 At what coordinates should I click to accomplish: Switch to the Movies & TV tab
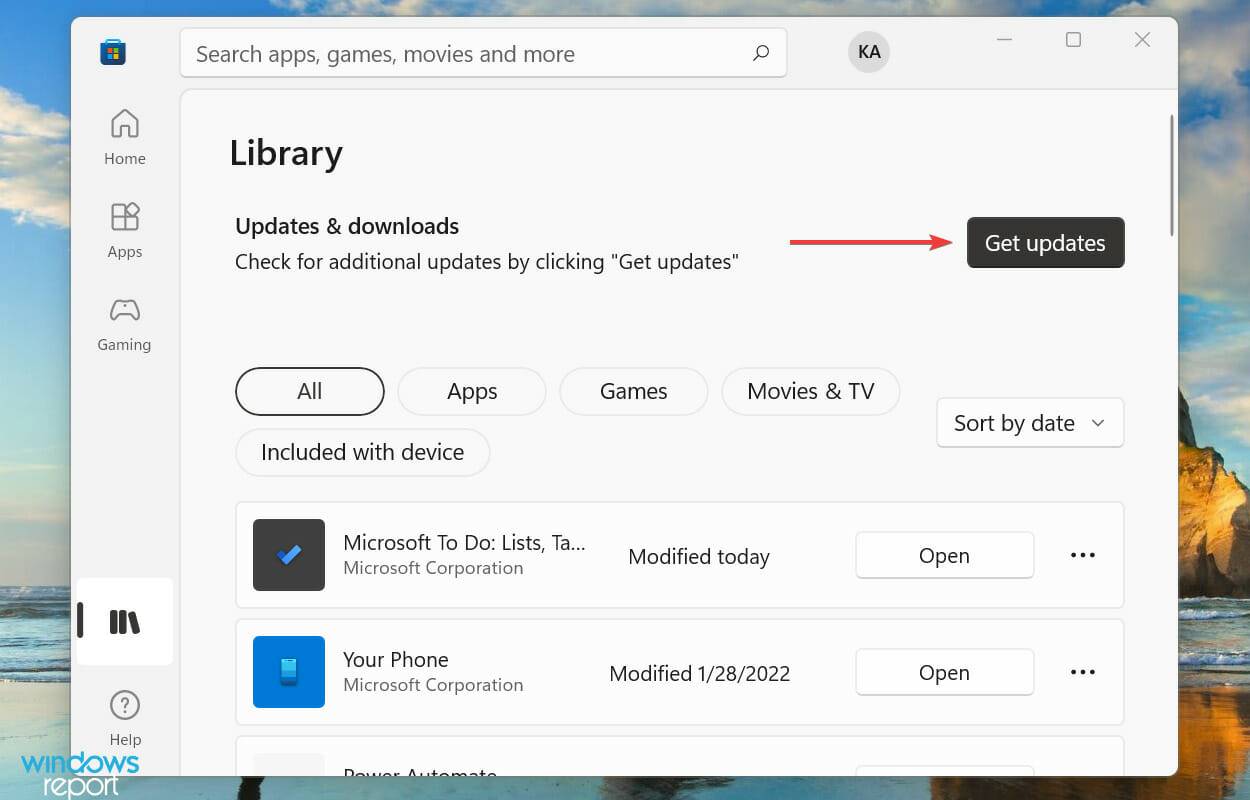pos(810,391)
